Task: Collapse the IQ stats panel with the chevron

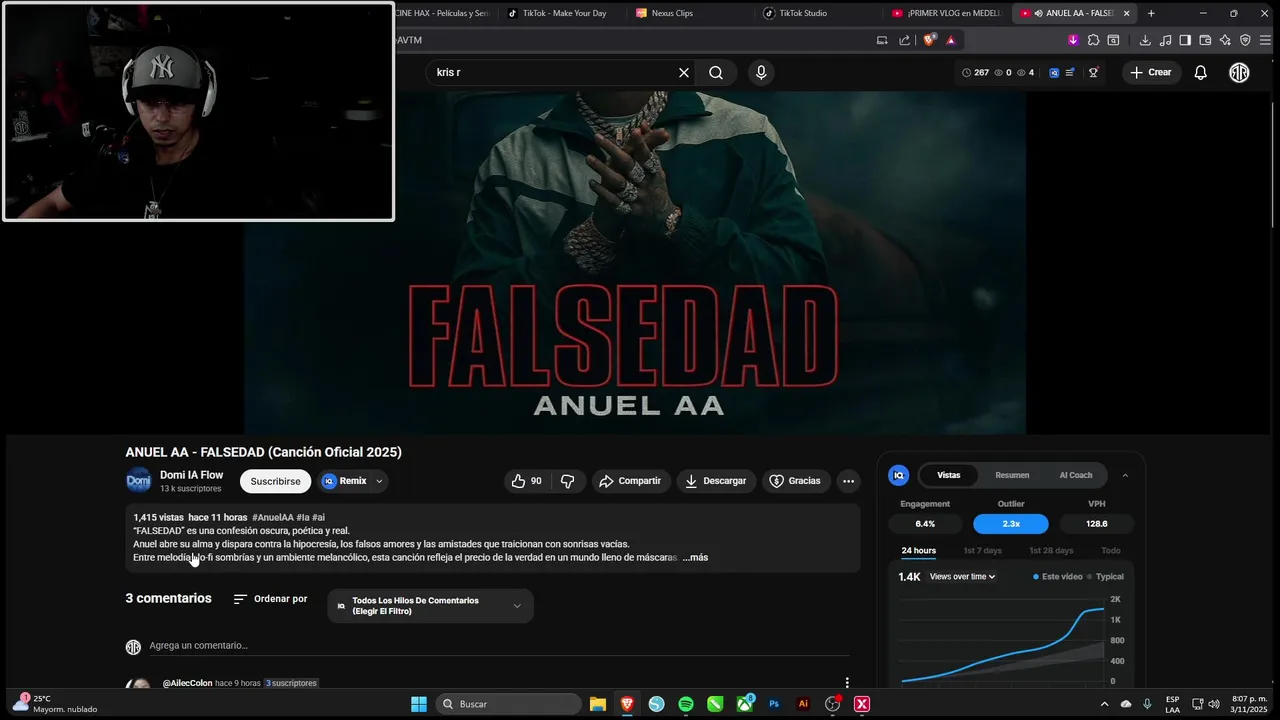Action: [x=1125, y=475]
